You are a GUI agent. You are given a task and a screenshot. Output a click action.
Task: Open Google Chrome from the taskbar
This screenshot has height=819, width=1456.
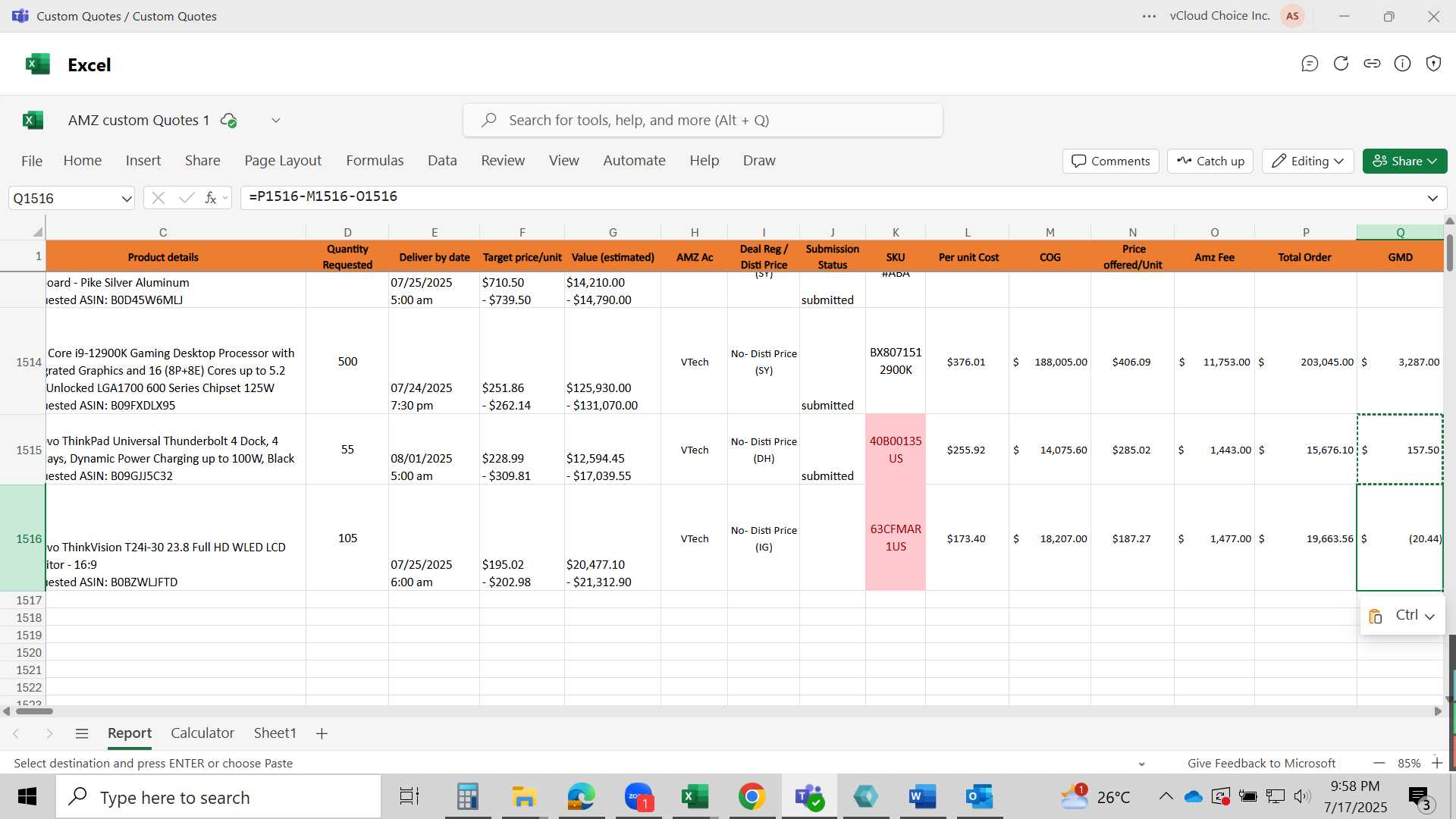point(752,797)
